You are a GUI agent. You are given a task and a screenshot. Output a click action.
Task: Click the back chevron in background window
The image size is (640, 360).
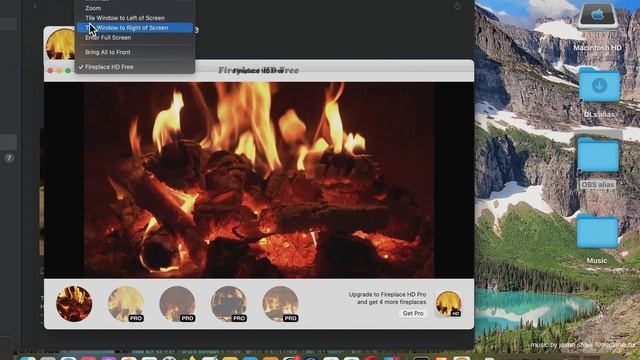(35, 5)
